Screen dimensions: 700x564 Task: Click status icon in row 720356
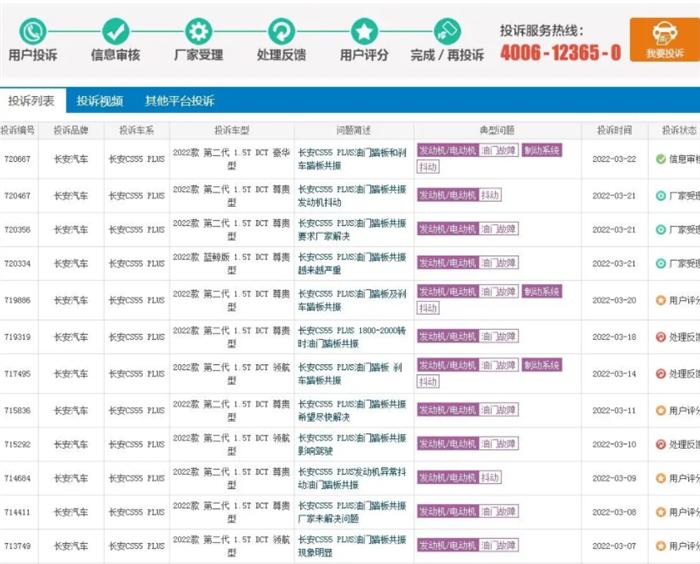point(661,230)
